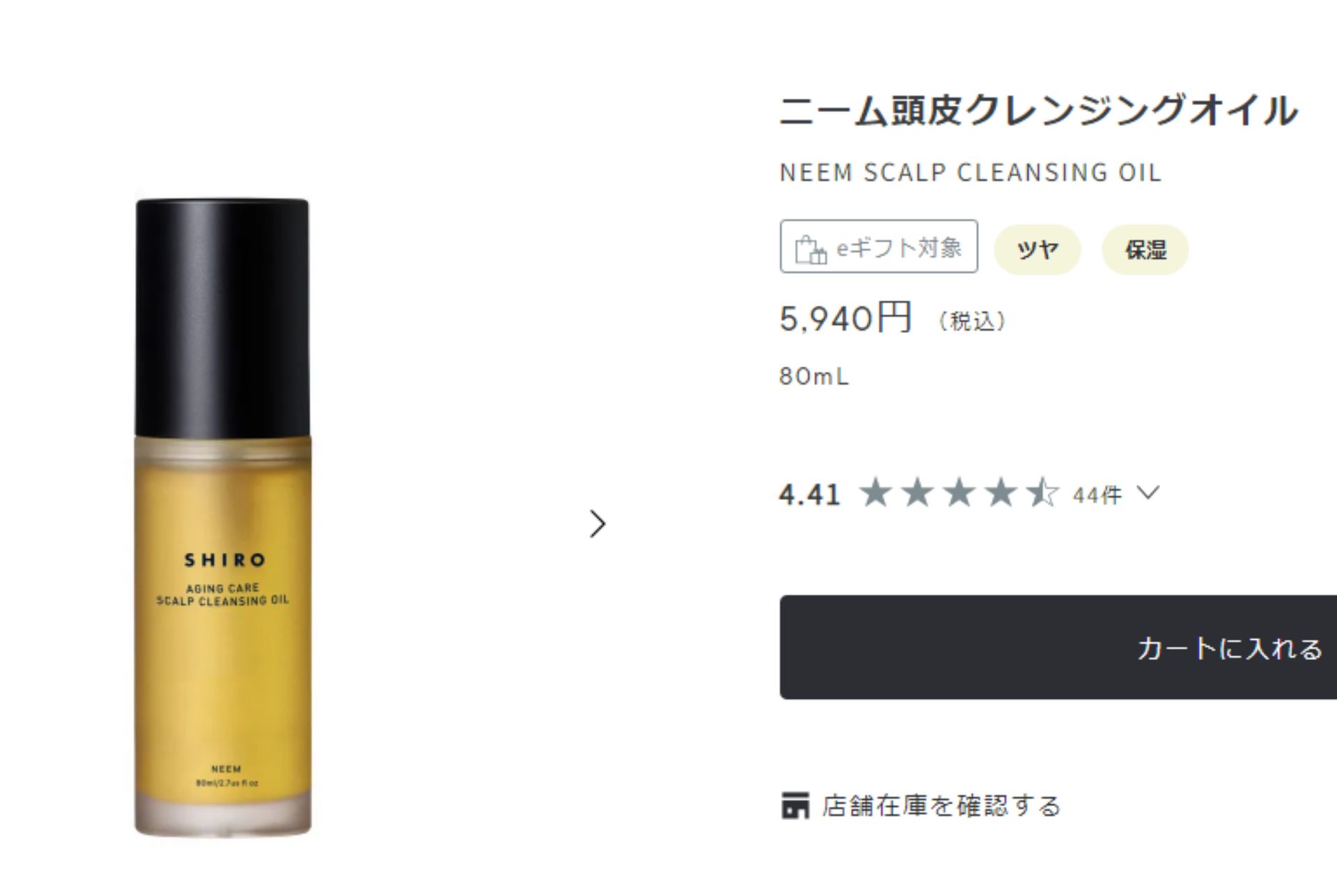This screenshot has width=1337, height=896.
Task: Click the SHIRO bottle product image
Action: click(223, 517)
